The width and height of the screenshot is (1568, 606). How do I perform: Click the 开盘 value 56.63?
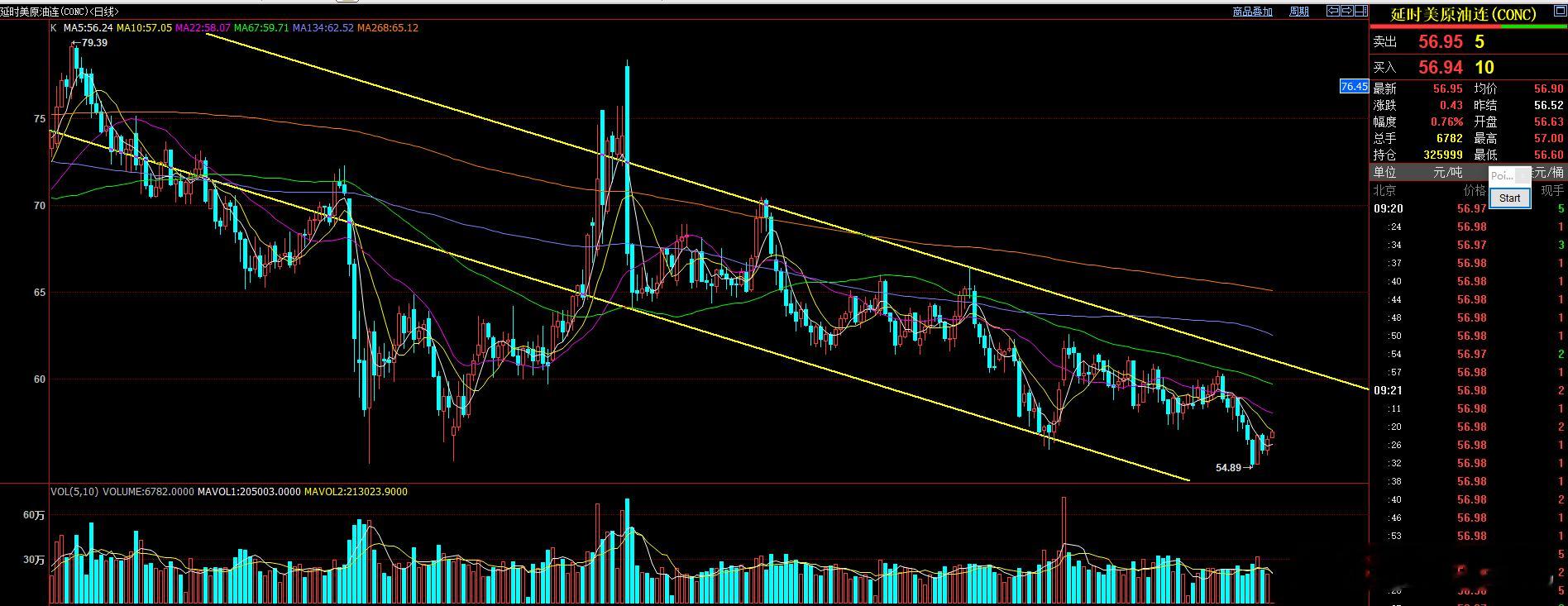[x=1549, y=122]
